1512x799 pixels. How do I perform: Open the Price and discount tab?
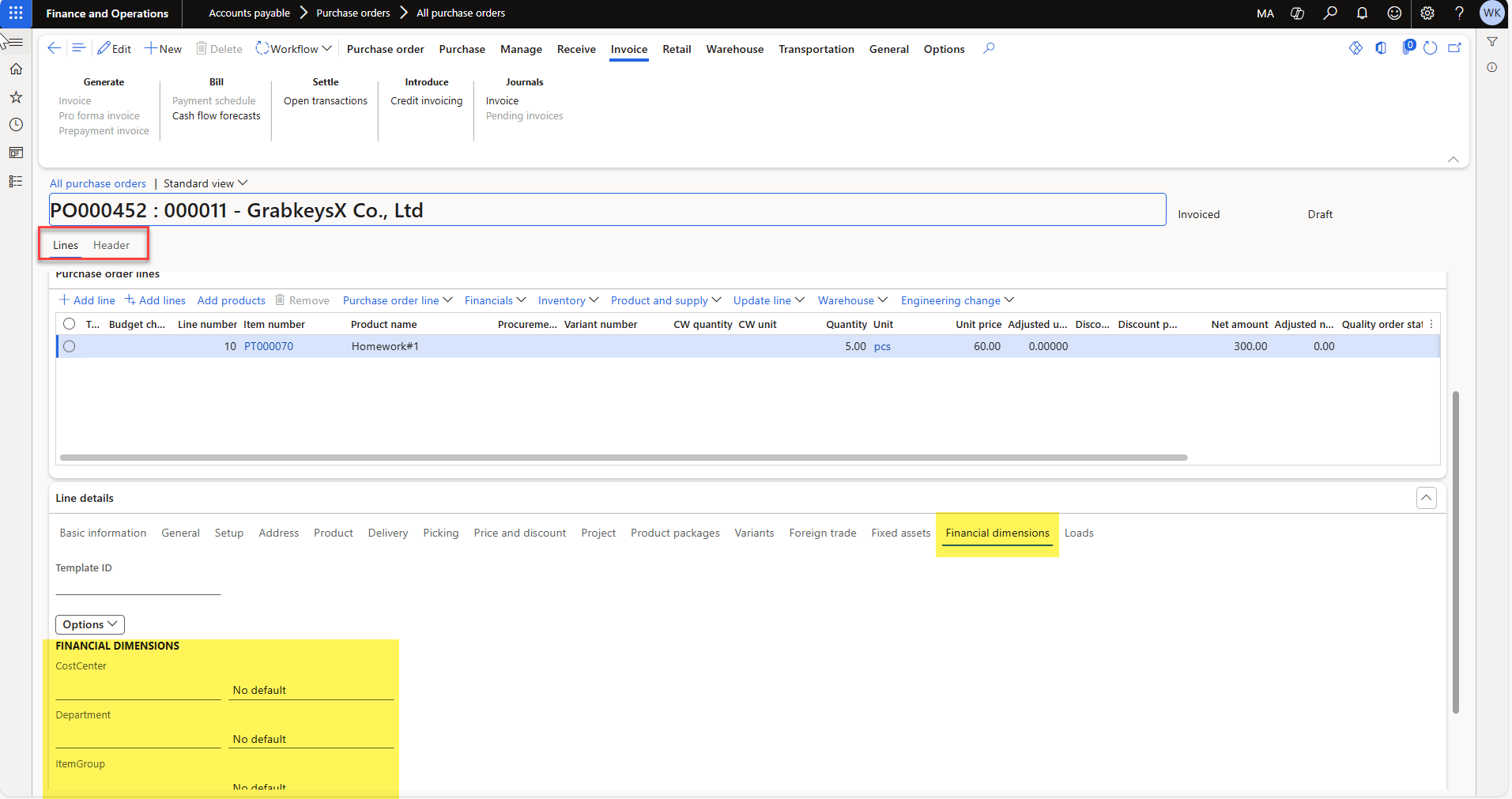(x=520, y=533)
